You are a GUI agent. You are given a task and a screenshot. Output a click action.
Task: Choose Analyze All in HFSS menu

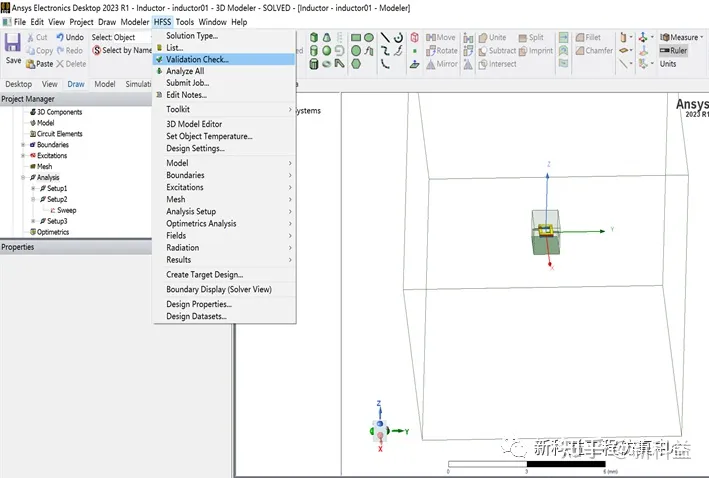tap(224, 71)
